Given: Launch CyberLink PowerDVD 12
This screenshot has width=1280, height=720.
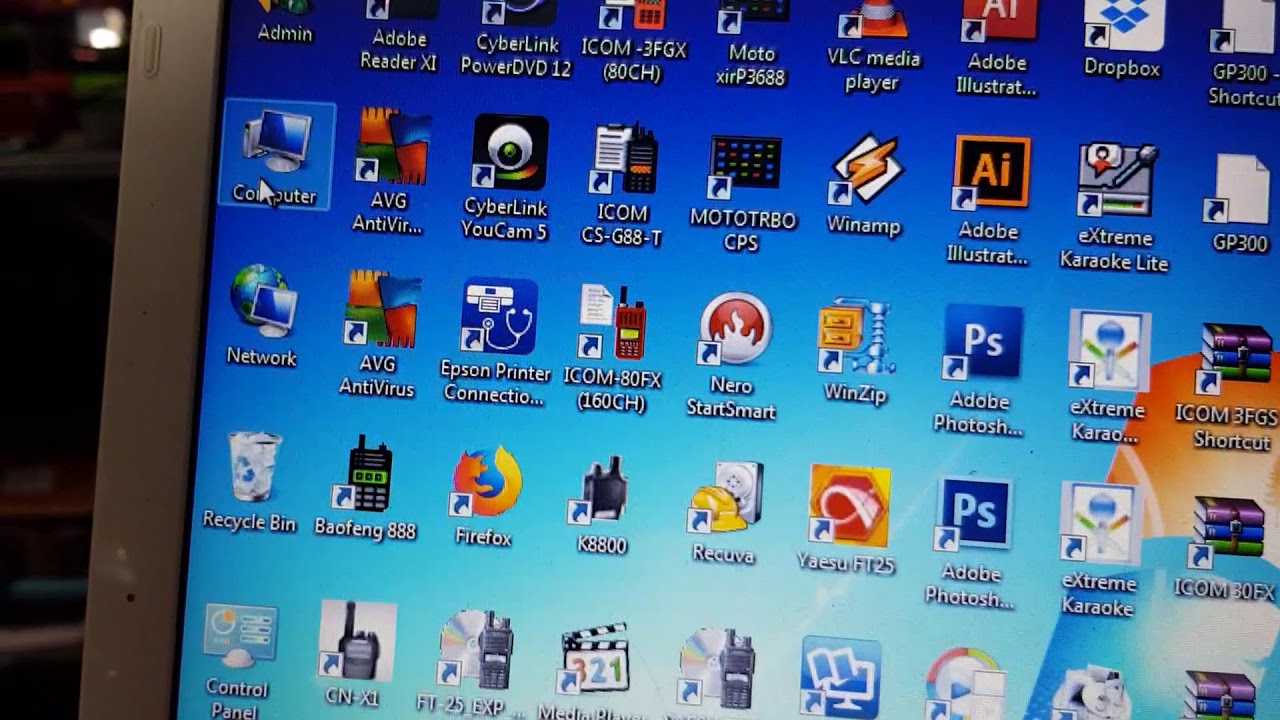Looking at the screenshot, I should point(517,38).
